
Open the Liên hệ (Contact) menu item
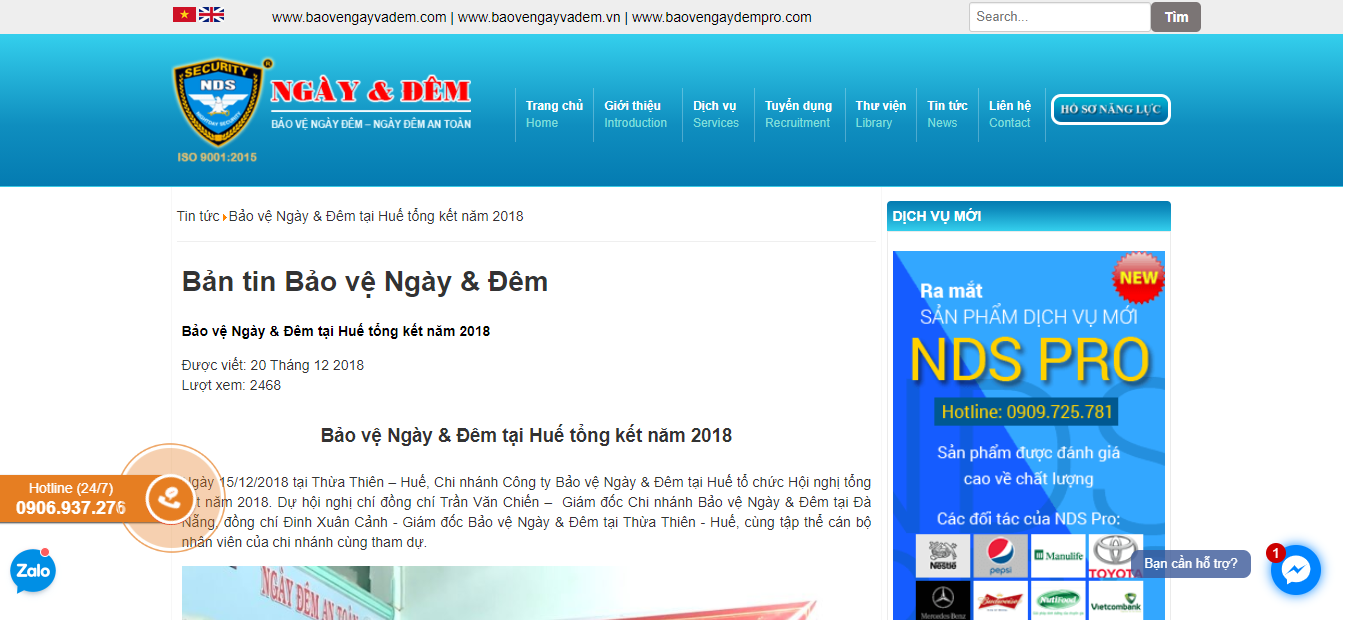point(1009,114)
